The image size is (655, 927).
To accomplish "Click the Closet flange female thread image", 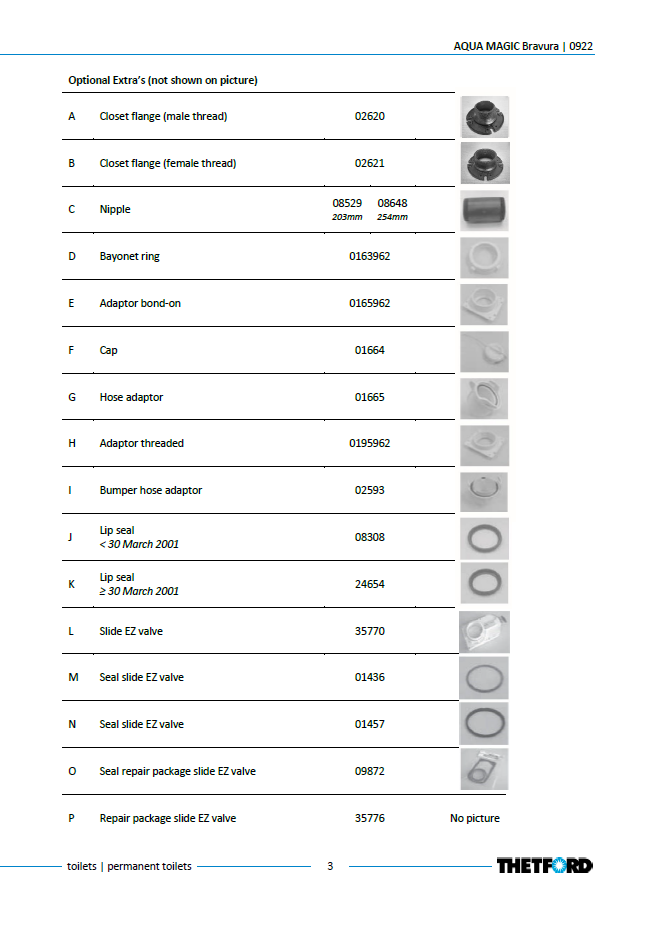I will pyautogui.click(x=485, y=163).
